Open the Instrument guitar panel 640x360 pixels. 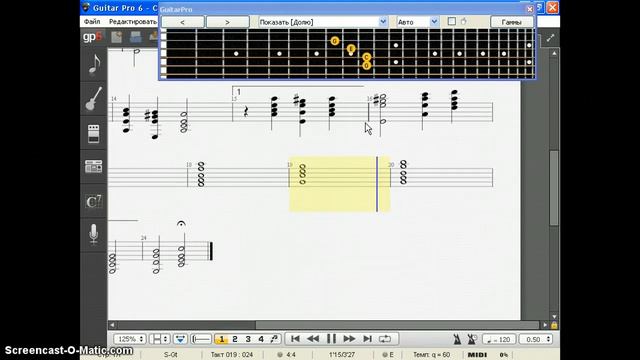[94, 99]
